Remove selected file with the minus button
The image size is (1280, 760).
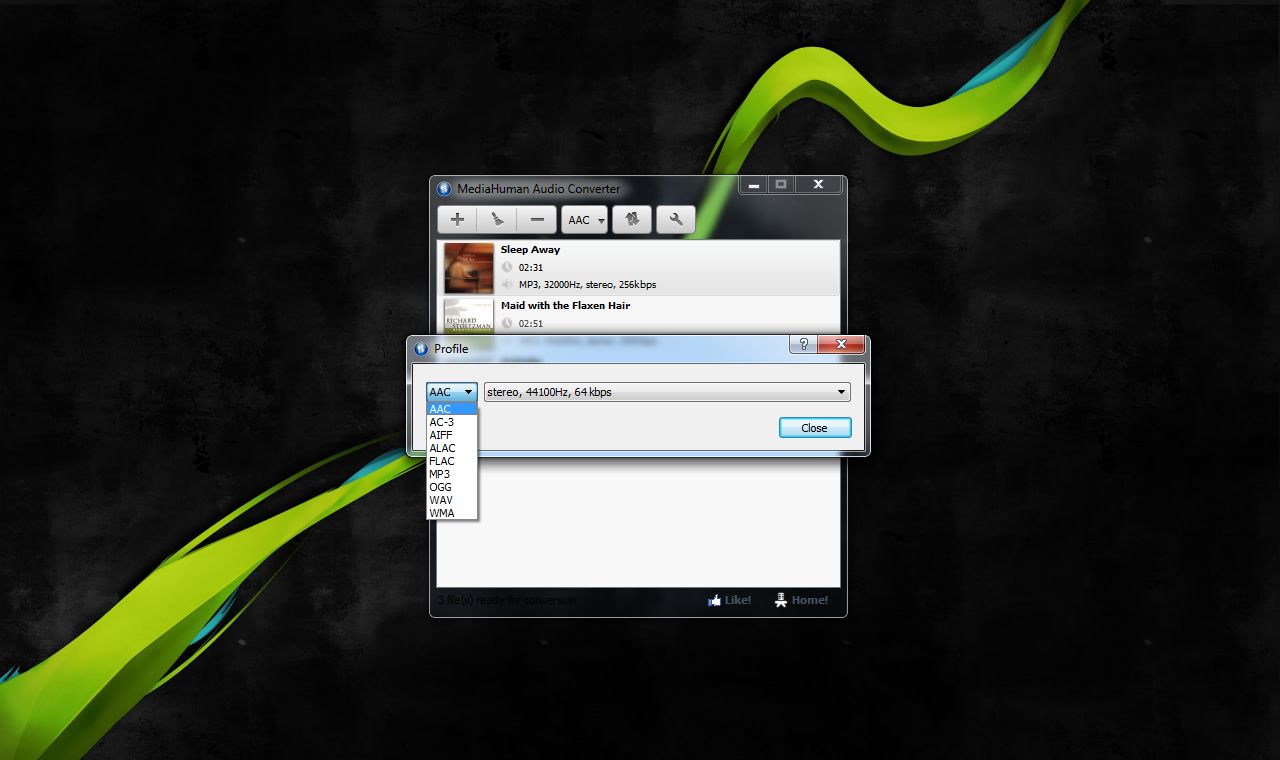click(537, 220)
